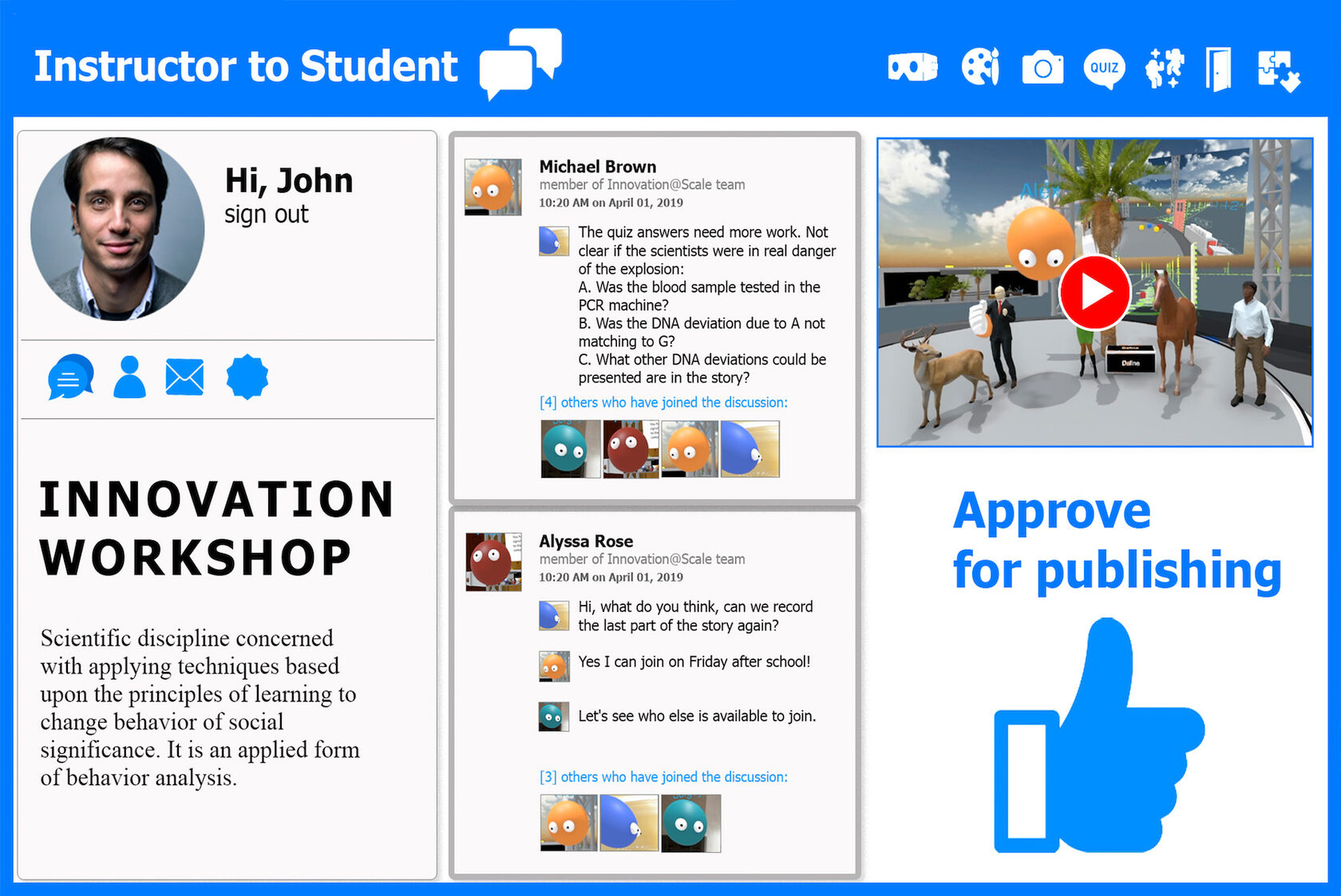
Task: Select the paint palette icon
Action: click(x=980, y=67)
